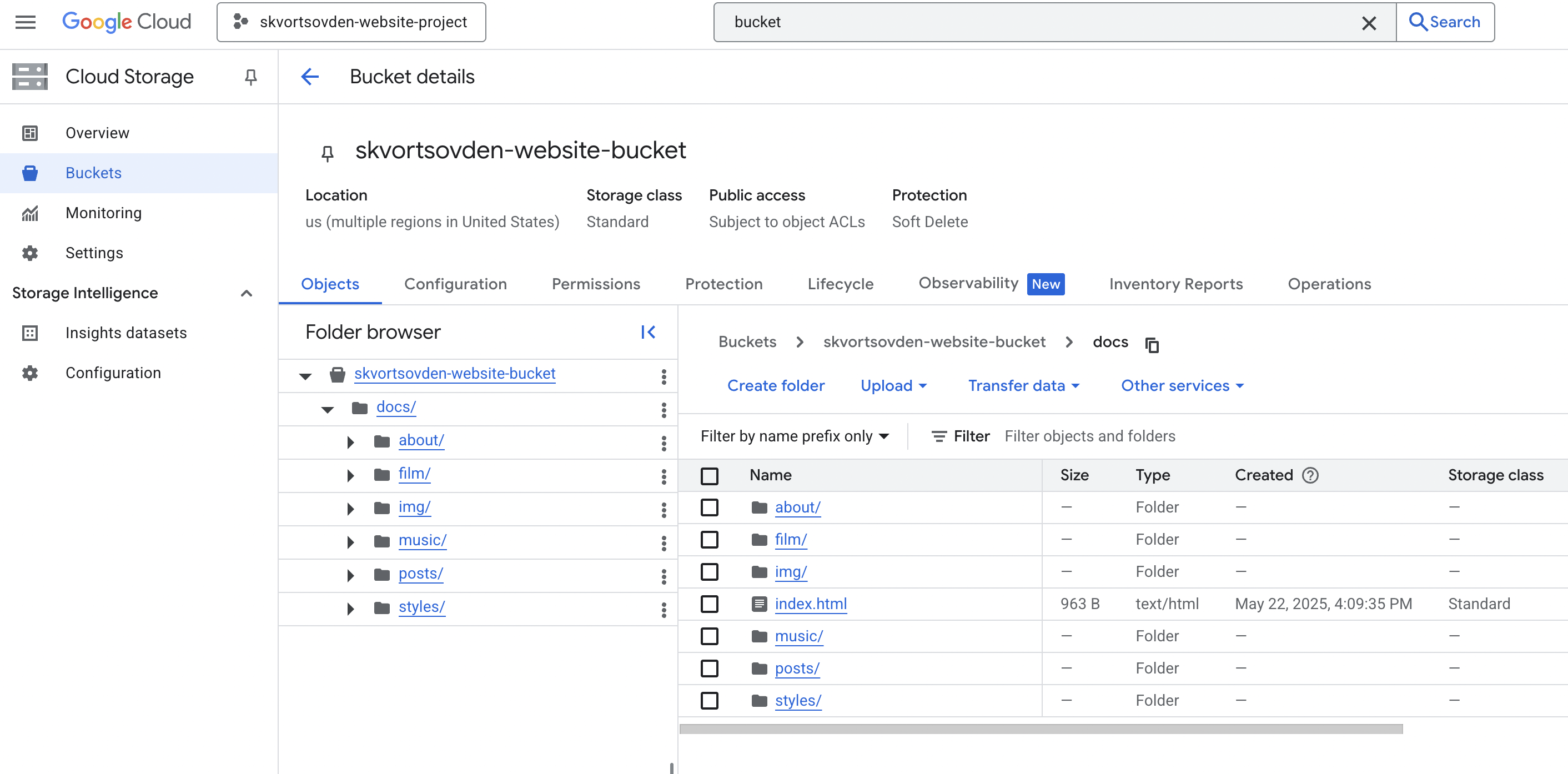Viewport: 1568px width, 774px height.
Task: Open the hamburger navigation menu
Action: [26, 22]
